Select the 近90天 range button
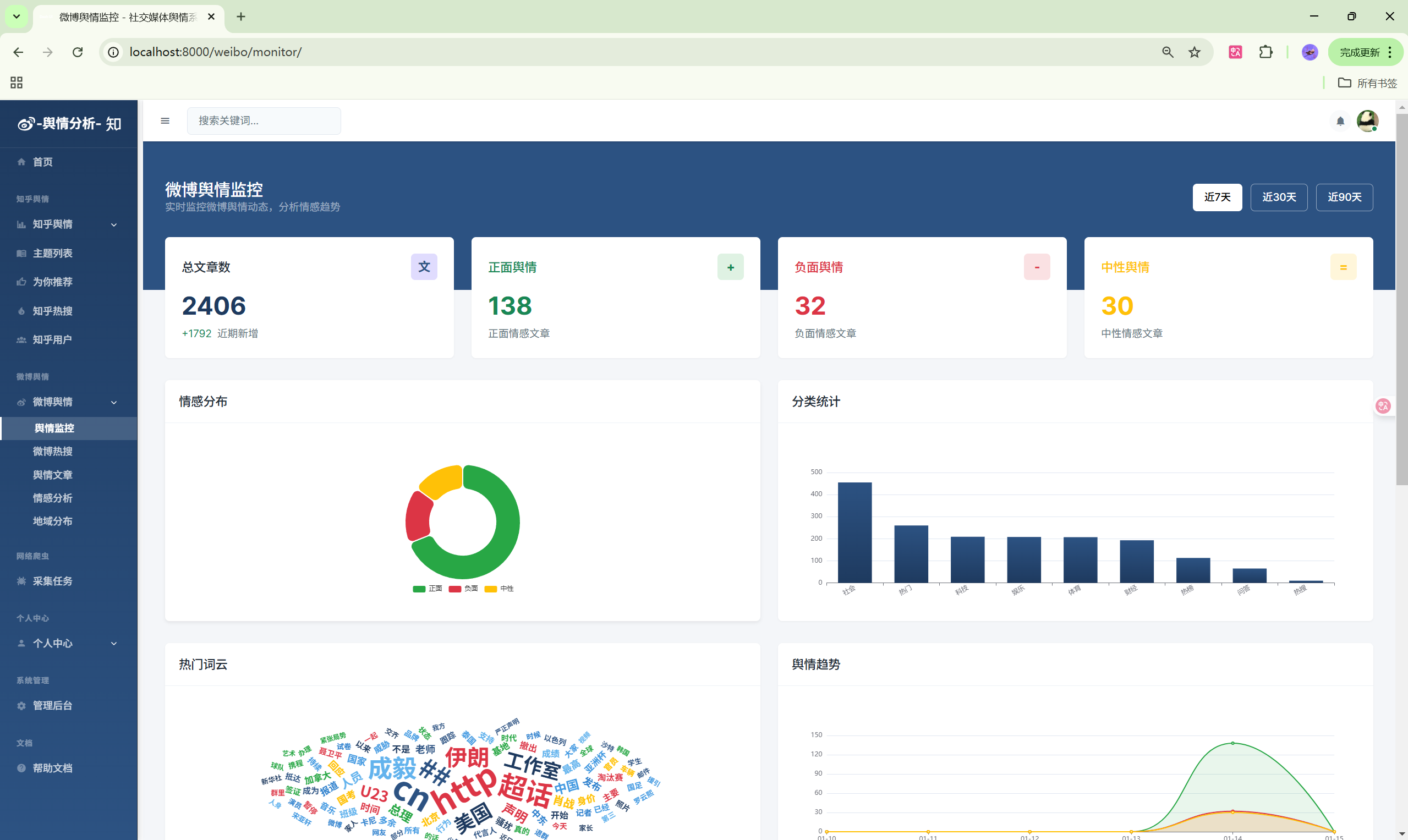1408x840 pixels. (1344, 197)
